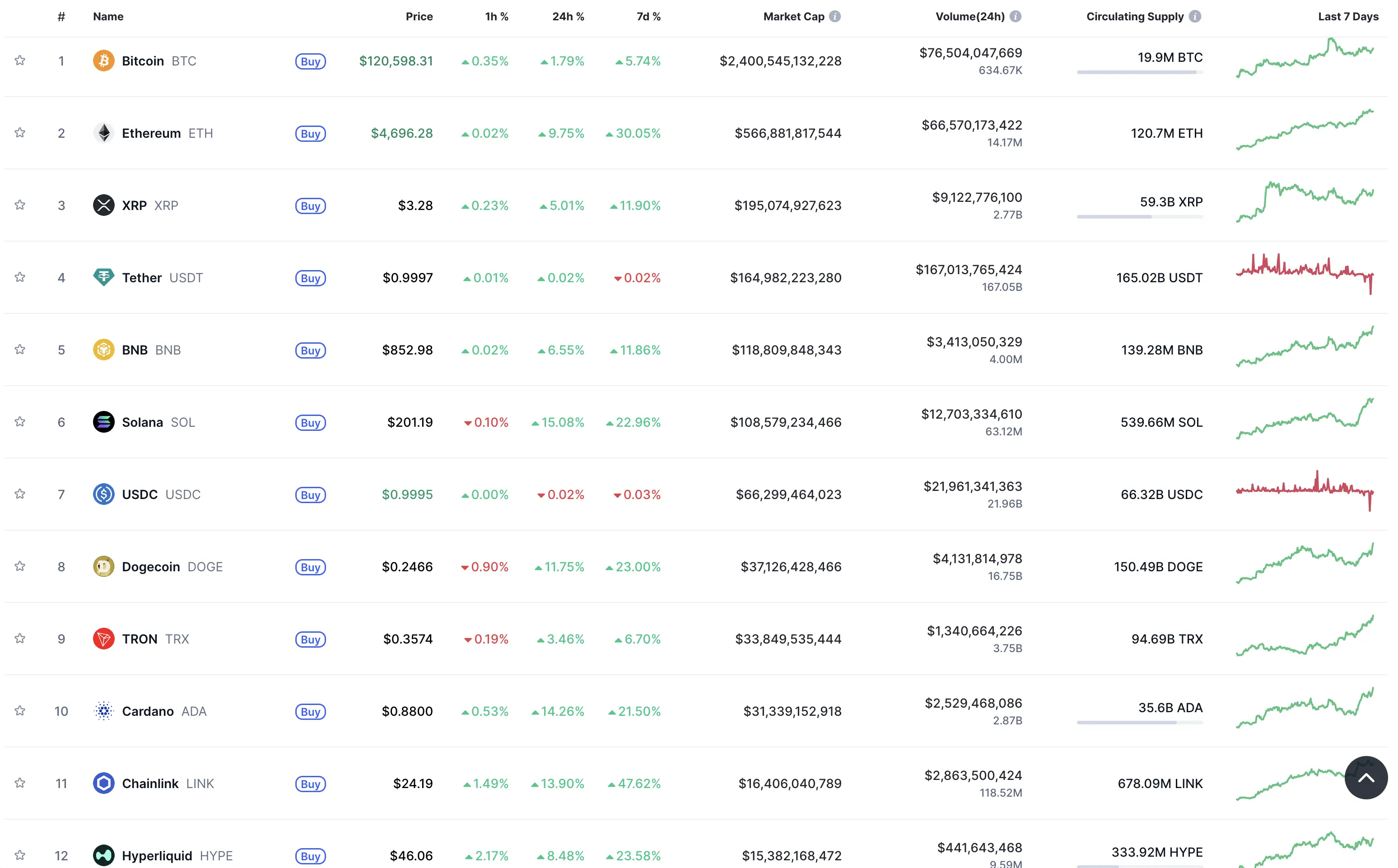Open the Circulating Supply info tooltip
Viewport: 1398px width, 868px height.
pos(1195,16)
